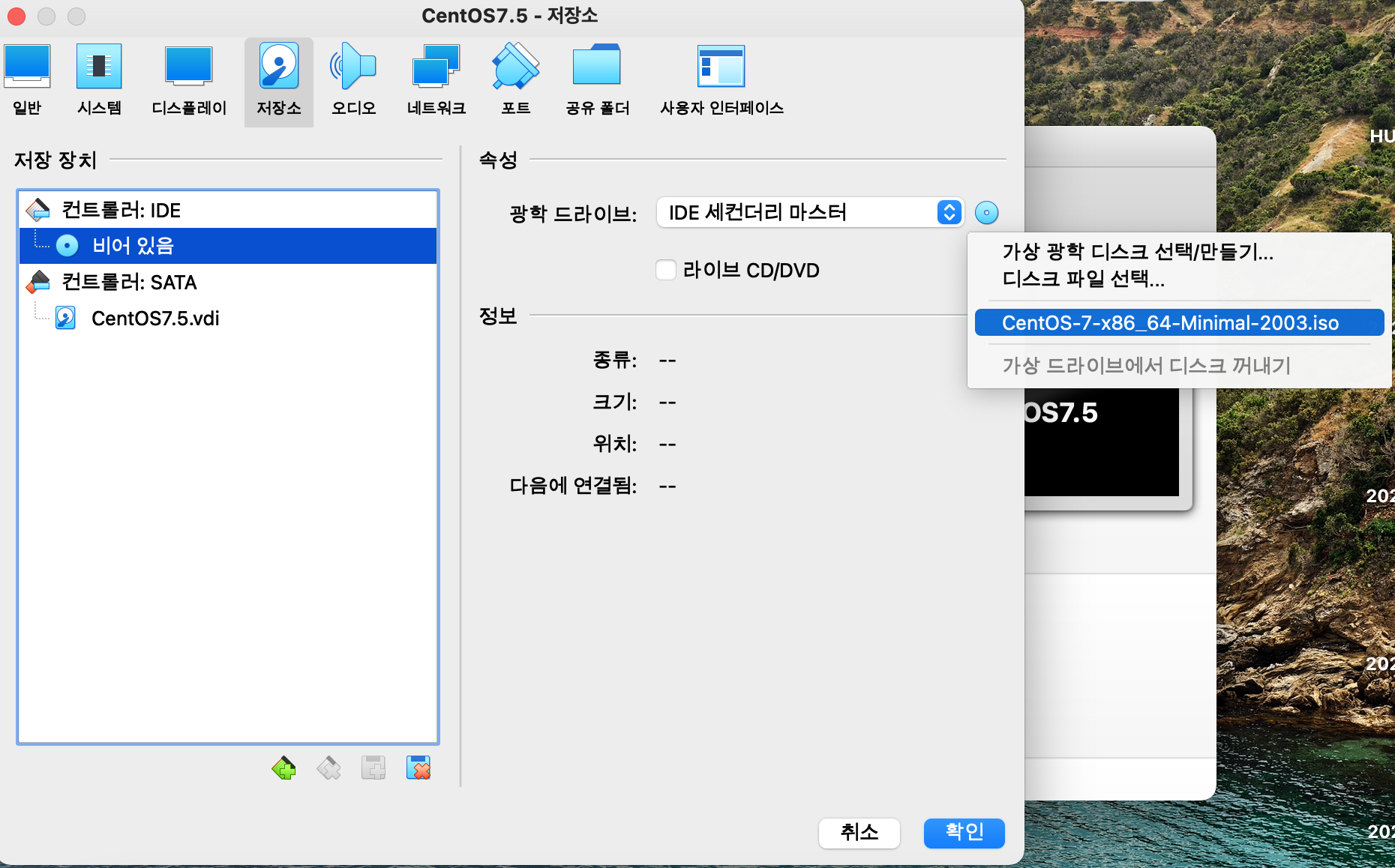Viewport: 1395px width, 868px height.
Task: Click the empty optical disc icon in tree
Action: coord(67,246)
